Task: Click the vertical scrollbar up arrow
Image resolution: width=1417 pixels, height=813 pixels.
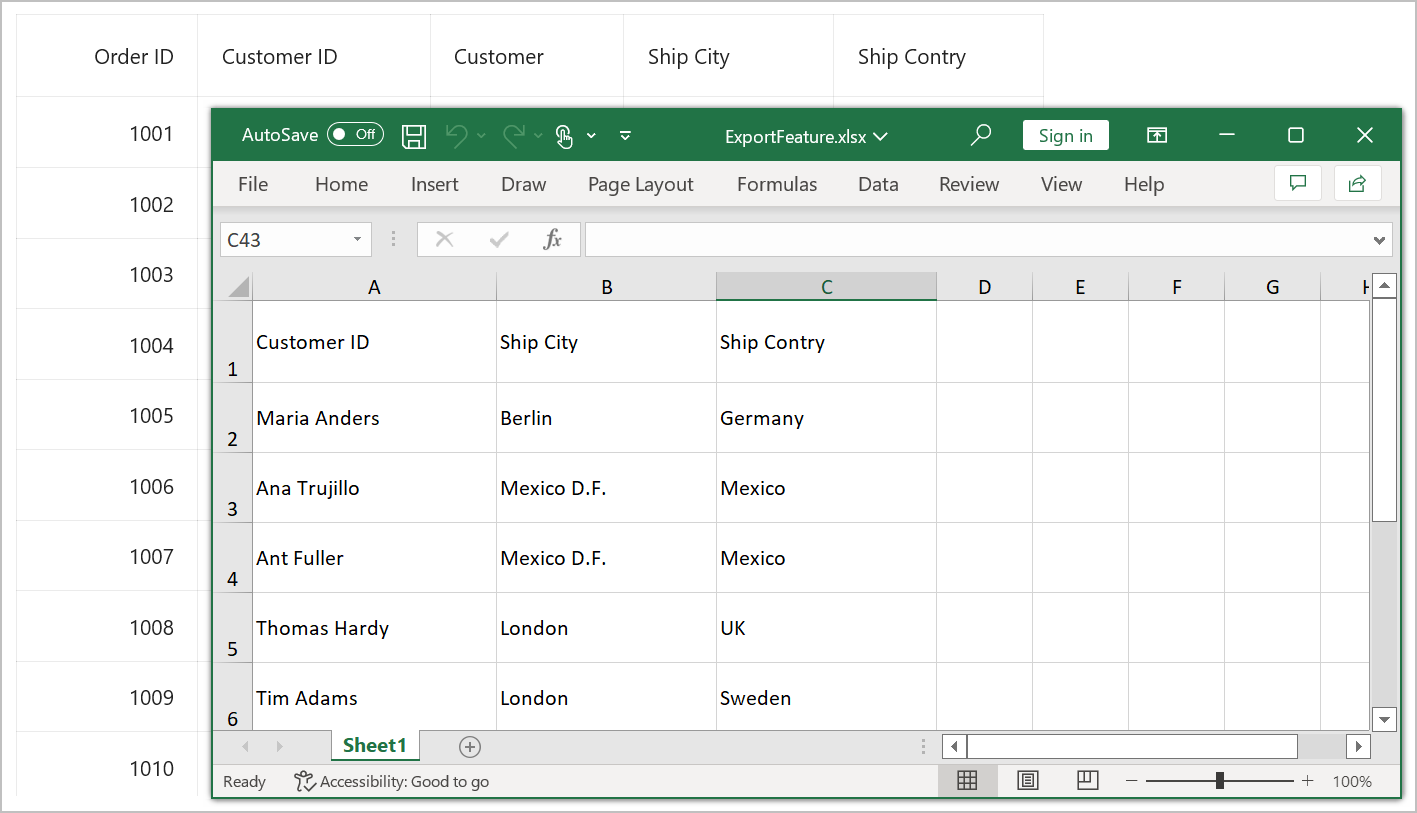Action: click(1384, 286)
